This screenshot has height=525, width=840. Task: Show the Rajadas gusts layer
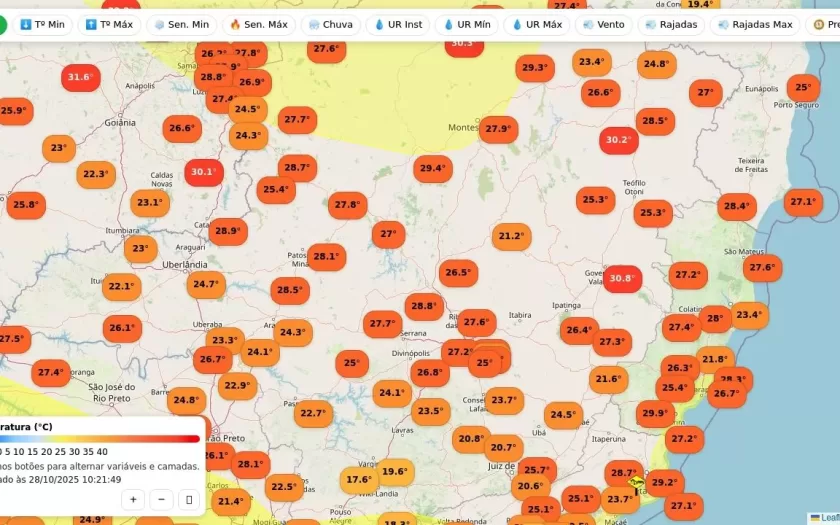point(672,24)
